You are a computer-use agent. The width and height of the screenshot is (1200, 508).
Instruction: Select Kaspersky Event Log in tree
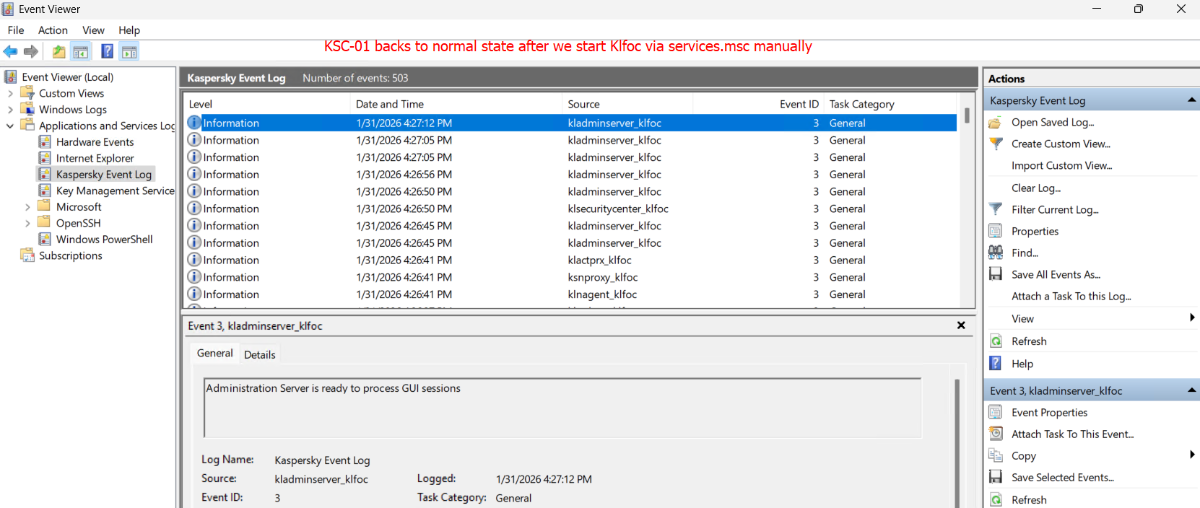pos(104,174)
